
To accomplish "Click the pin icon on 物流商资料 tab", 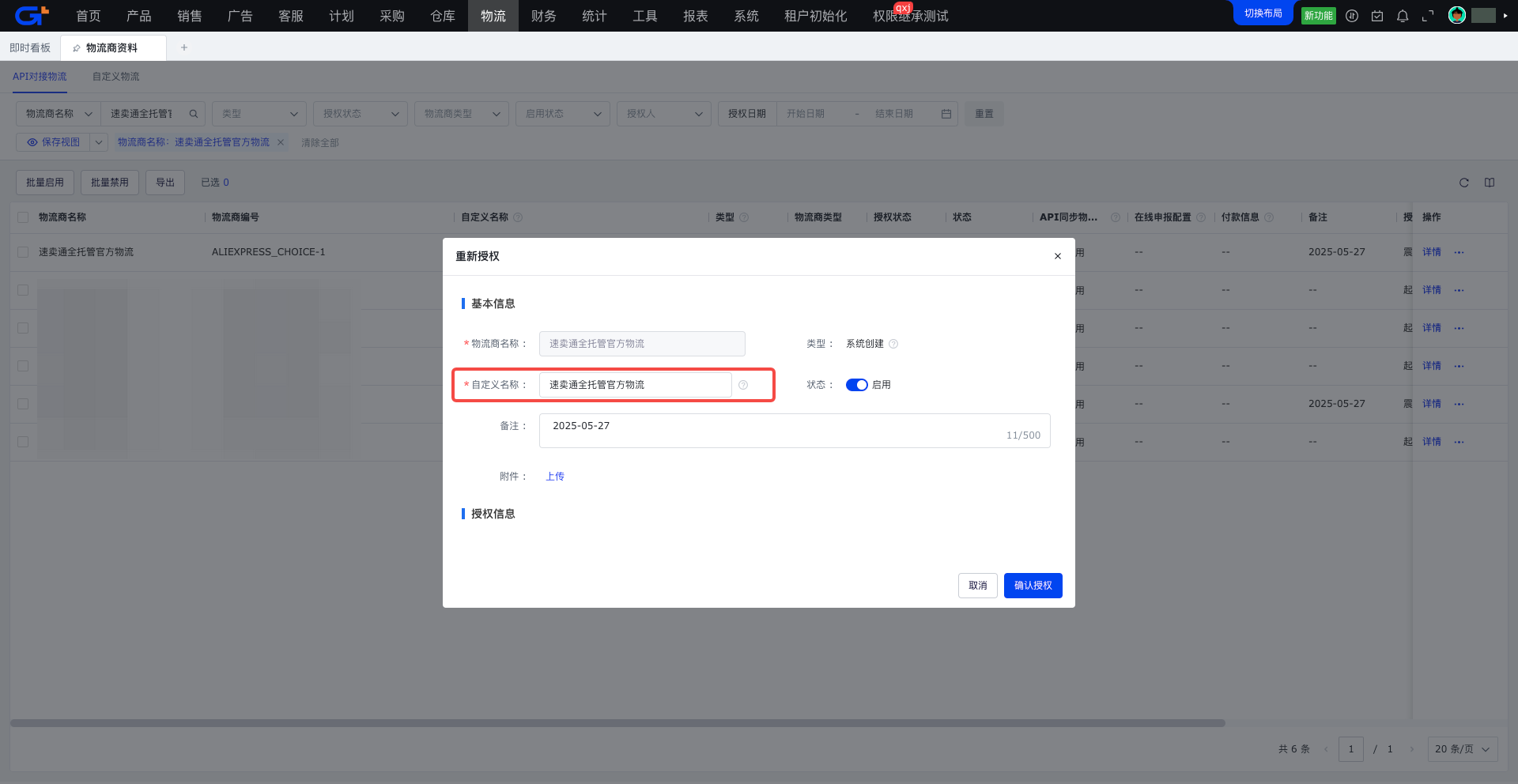I will (x=77, y=48).
